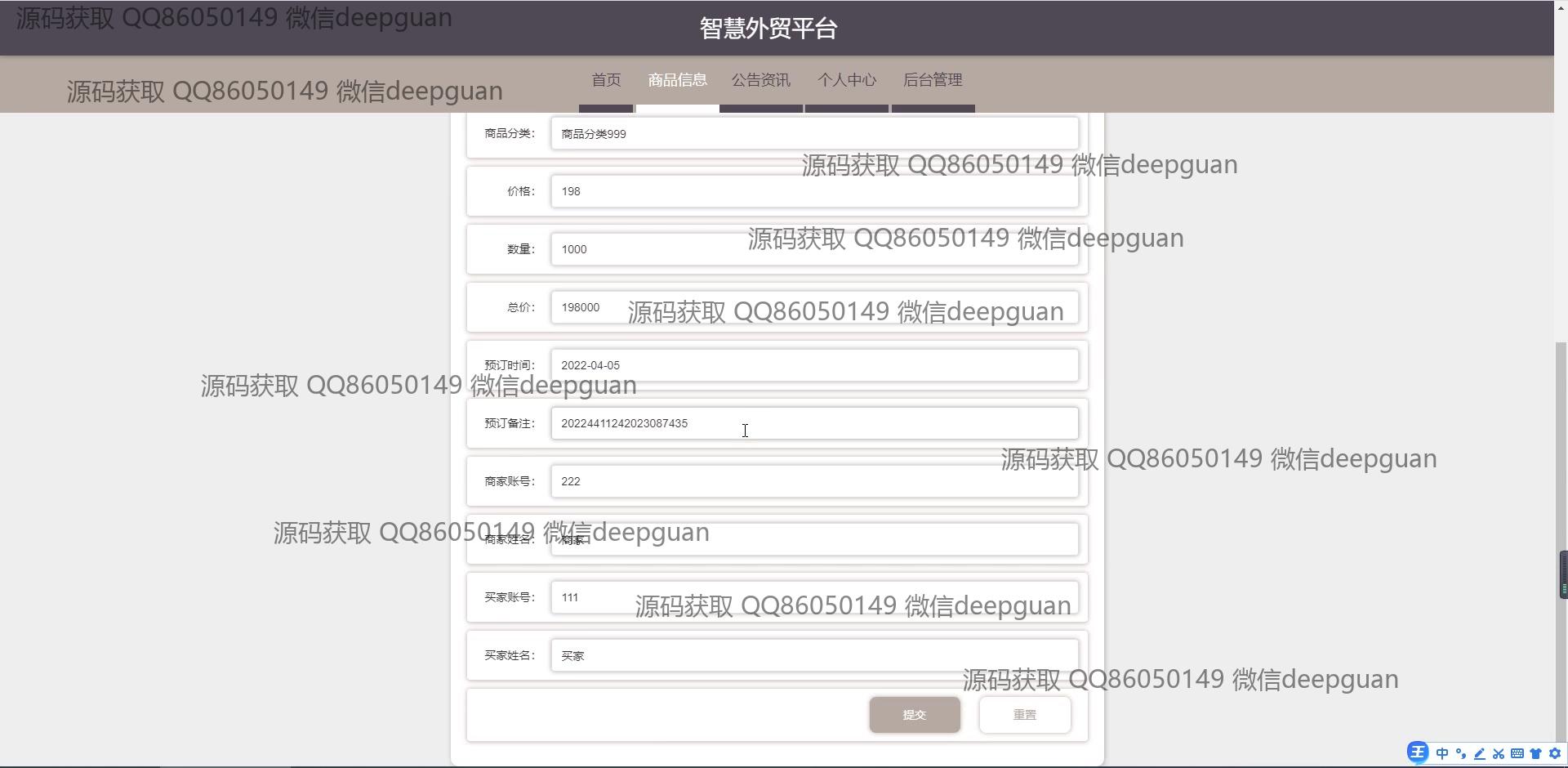Open the IME skin shirt icon
Viewport: 1568px width, 768px height.
(1536, 753)
